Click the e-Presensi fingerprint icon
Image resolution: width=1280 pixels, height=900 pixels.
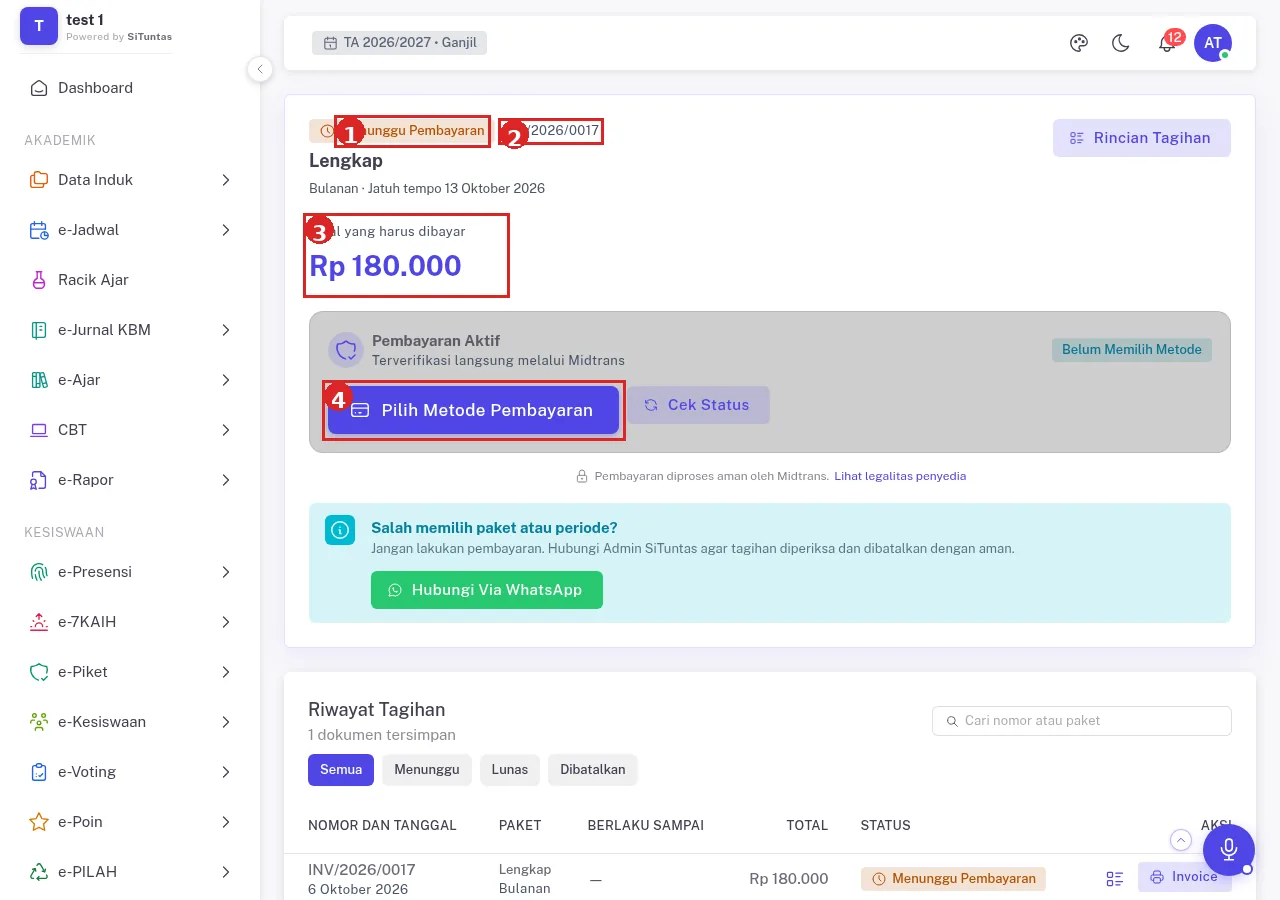[39, 572]
